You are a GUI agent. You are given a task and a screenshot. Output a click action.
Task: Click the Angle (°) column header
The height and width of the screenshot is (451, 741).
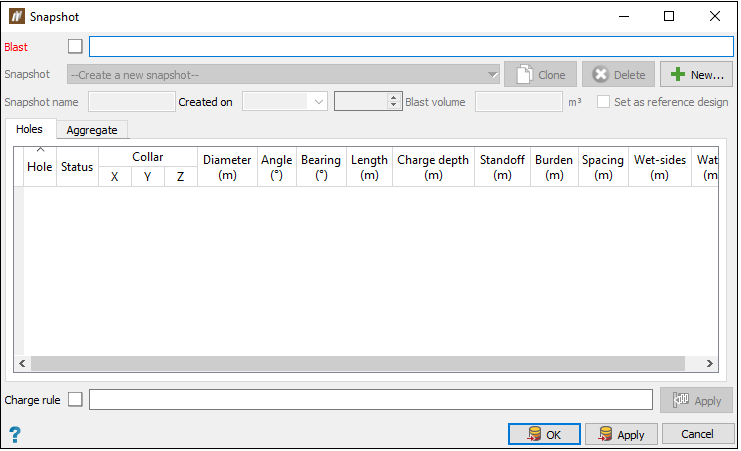tap(277, 166)
